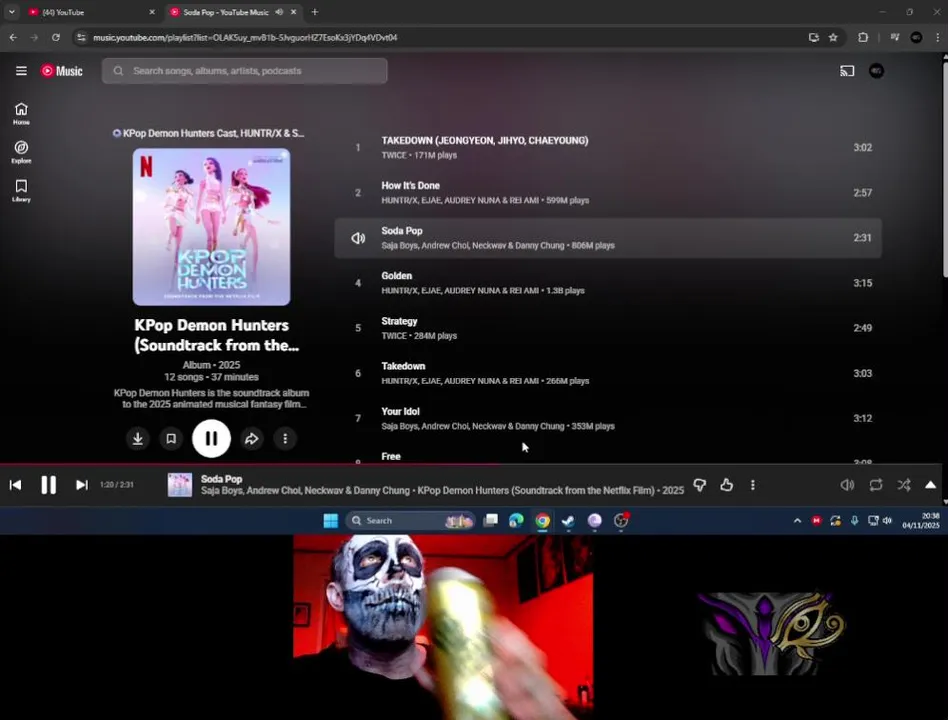Save album to library bookmark icon
948x720 pixels.
click(171, 438)
